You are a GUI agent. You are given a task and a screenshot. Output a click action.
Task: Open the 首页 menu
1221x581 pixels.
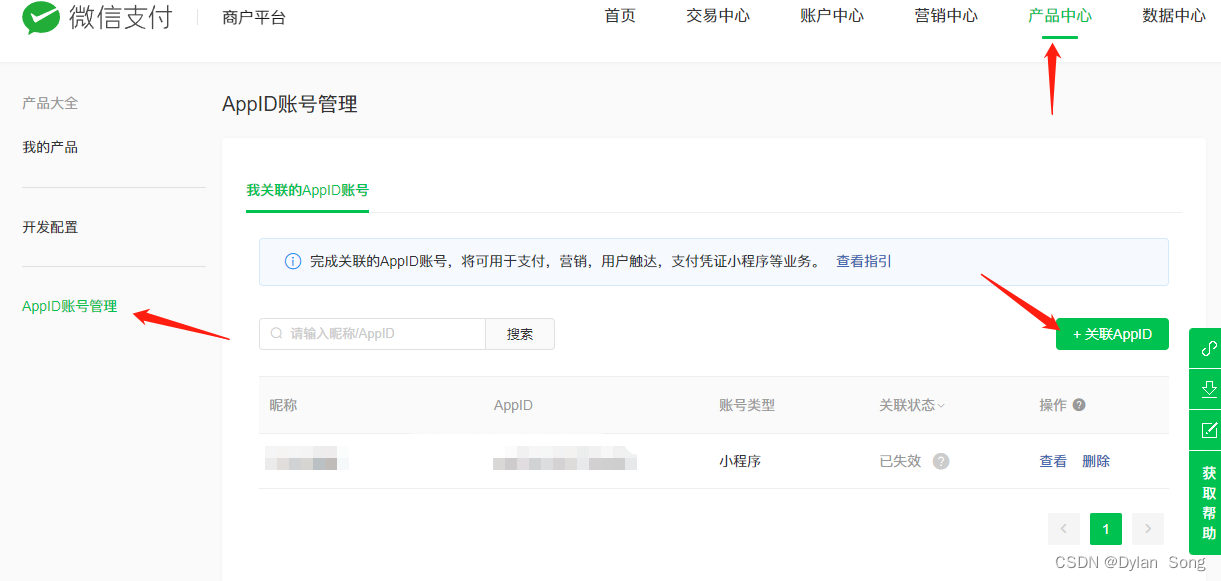pyautogui.click(x=620, y=15)
